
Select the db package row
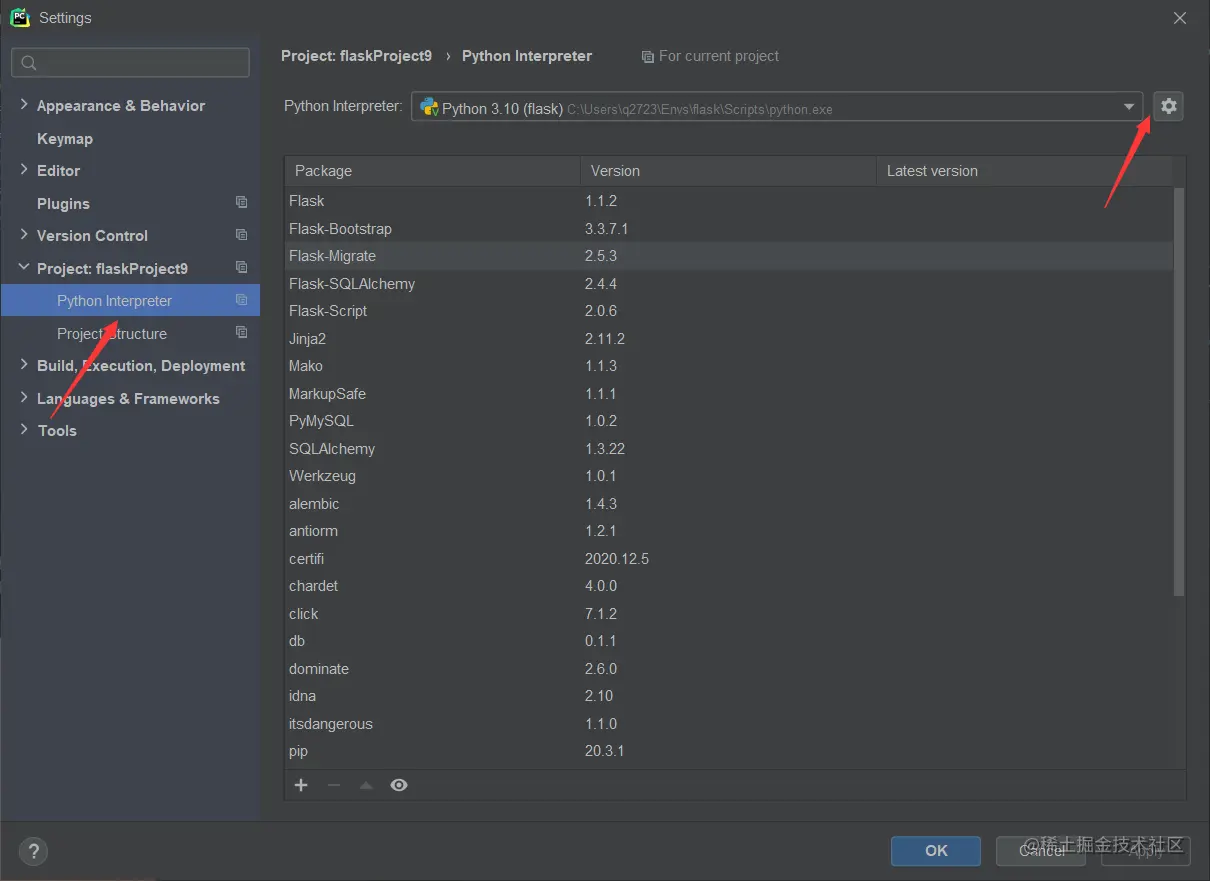(729, 641)
